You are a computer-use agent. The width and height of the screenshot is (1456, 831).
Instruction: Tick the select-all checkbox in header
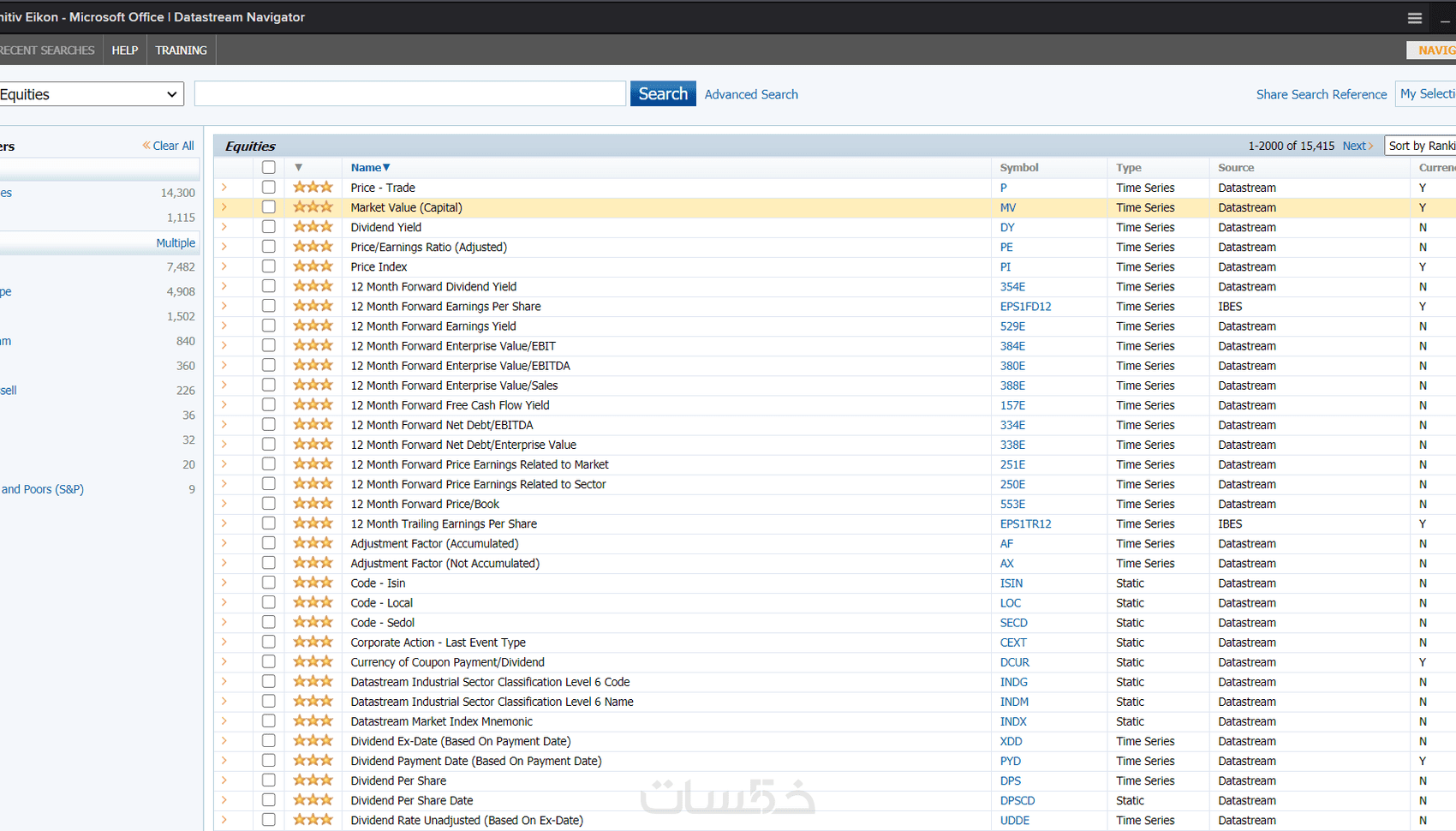coord(269,167)
